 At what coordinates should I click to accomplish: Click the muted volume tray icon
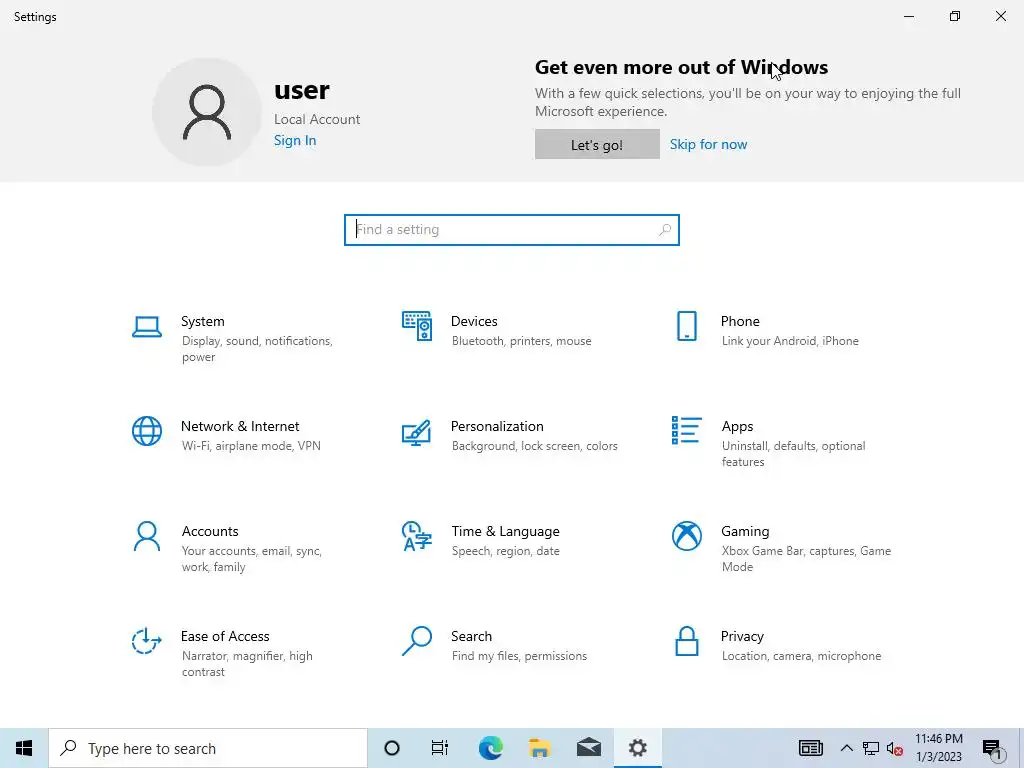coord(894,748)
